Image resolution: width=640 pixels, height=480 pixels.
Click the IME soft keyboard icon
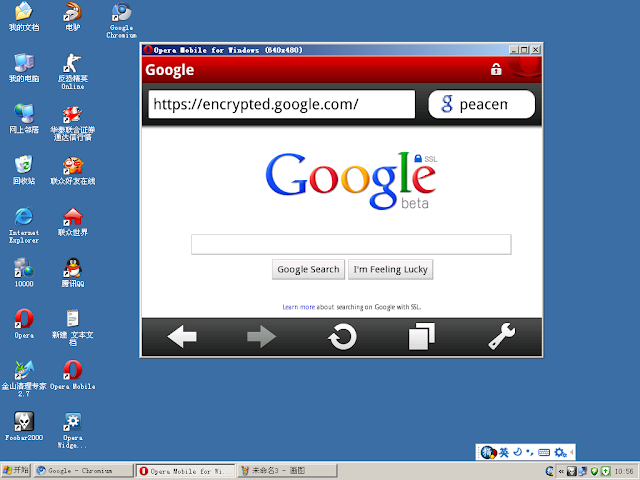click(544, 452)
